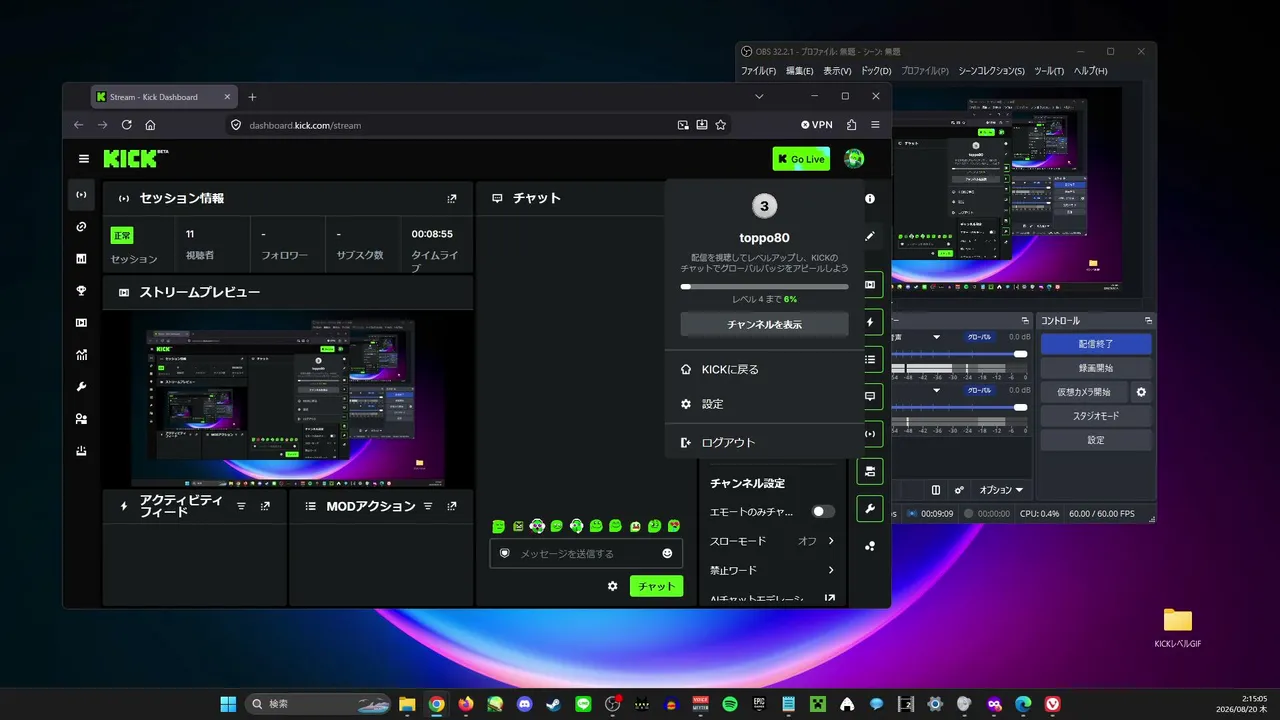Open the OBS シーンコレクション(S) menu

[x=991, y=71]
